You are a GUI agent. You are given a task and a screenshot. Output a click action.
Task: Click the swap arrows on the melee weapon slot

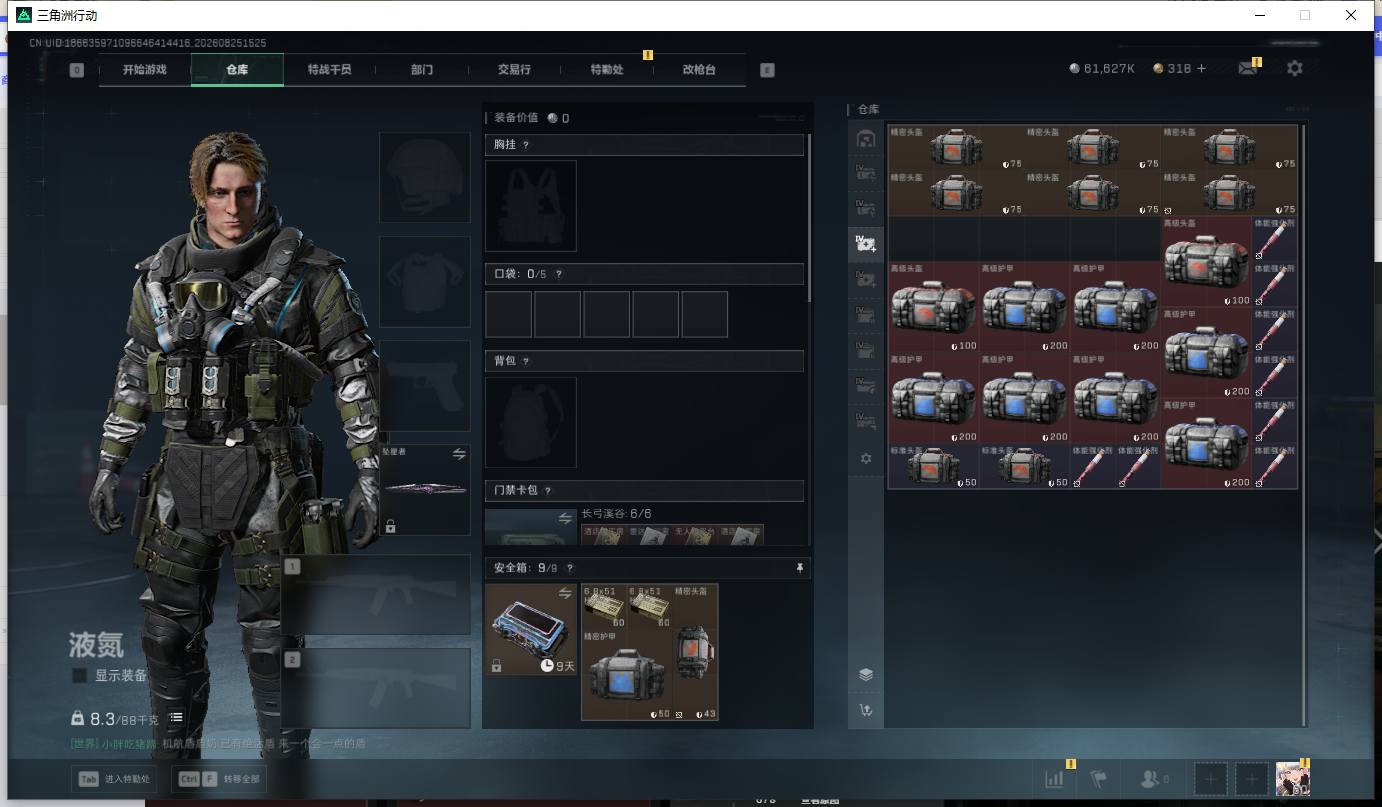pyautogui.click(x=459, y=454)
